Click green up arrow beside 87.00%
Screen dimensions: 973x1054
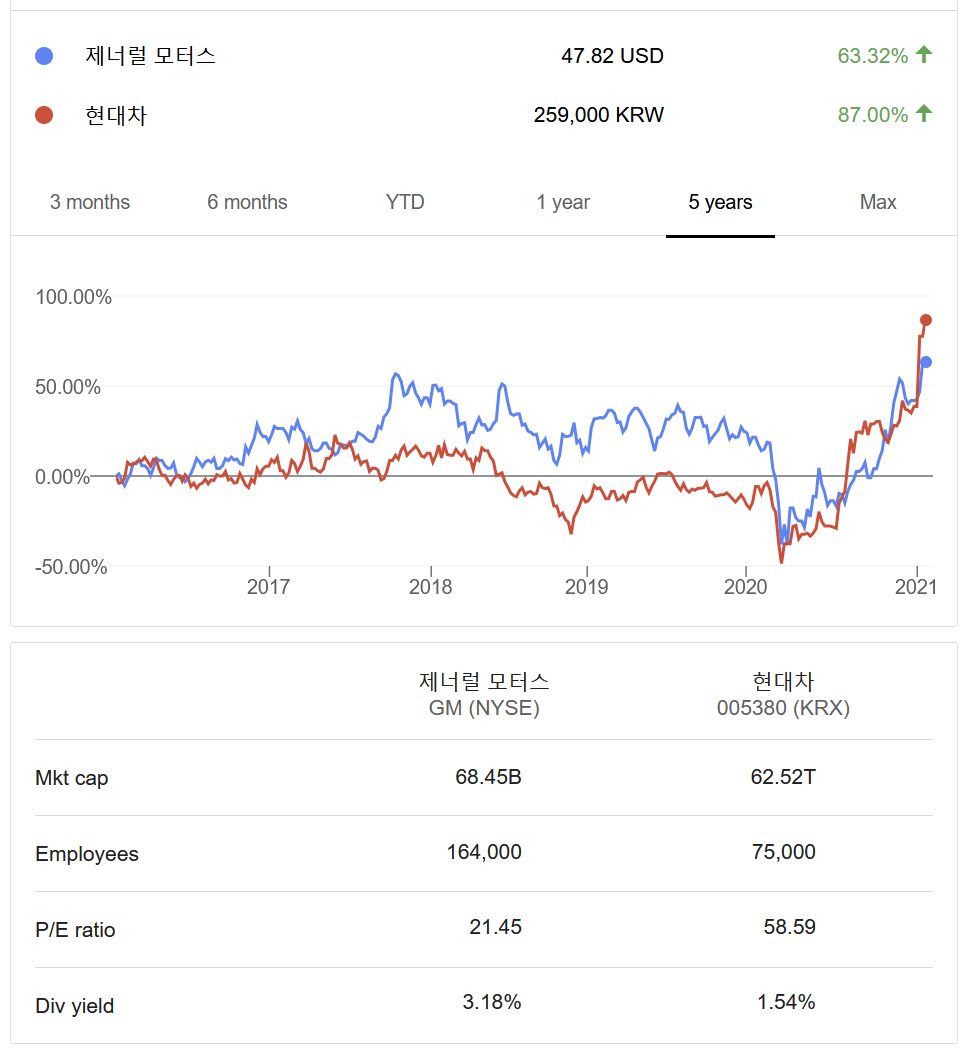coord(924,114)
